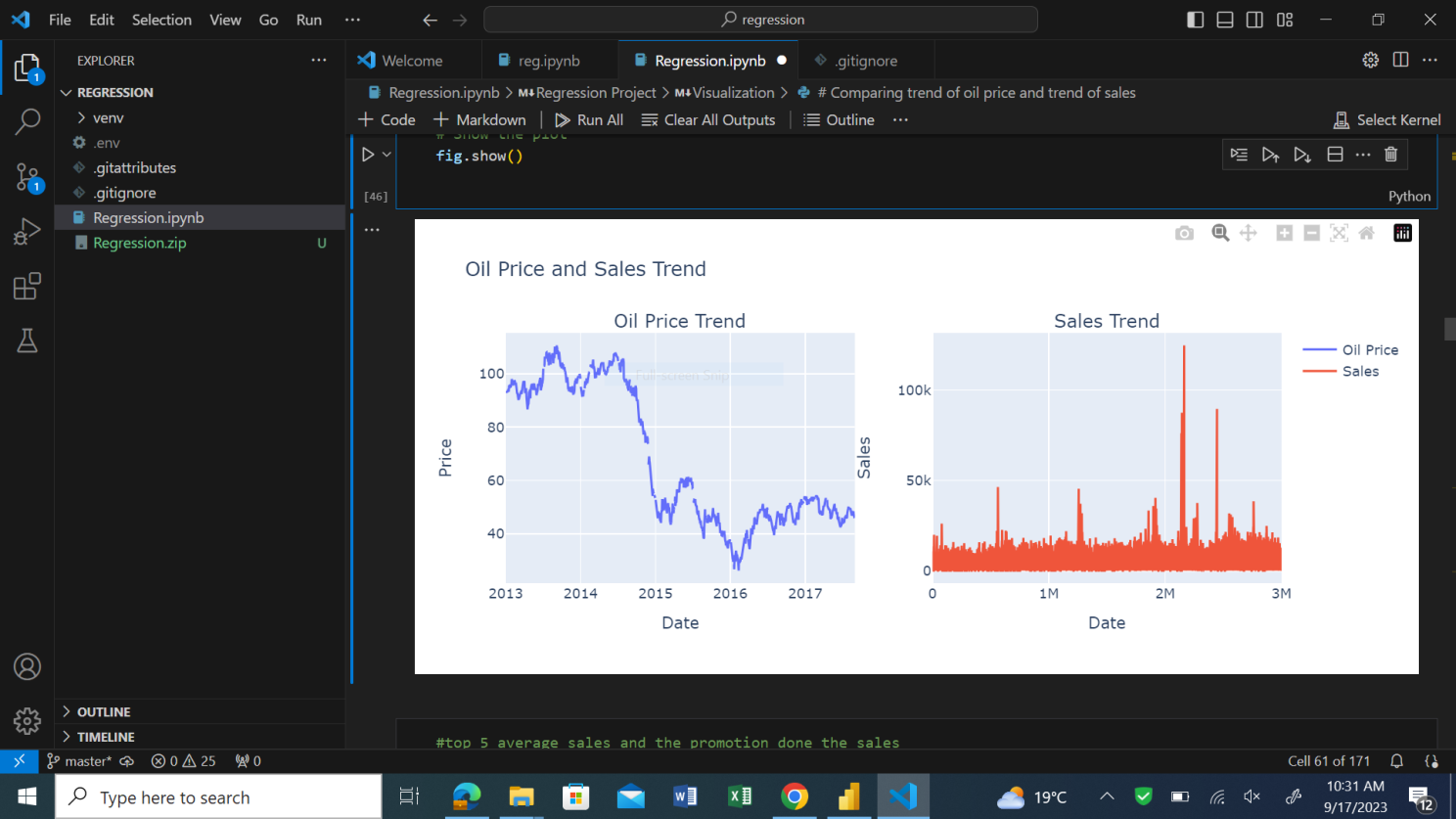Click the autoscale icon on the chart toolbar
Viewport: 1456px width, 819px height.
coord(1339,233)
